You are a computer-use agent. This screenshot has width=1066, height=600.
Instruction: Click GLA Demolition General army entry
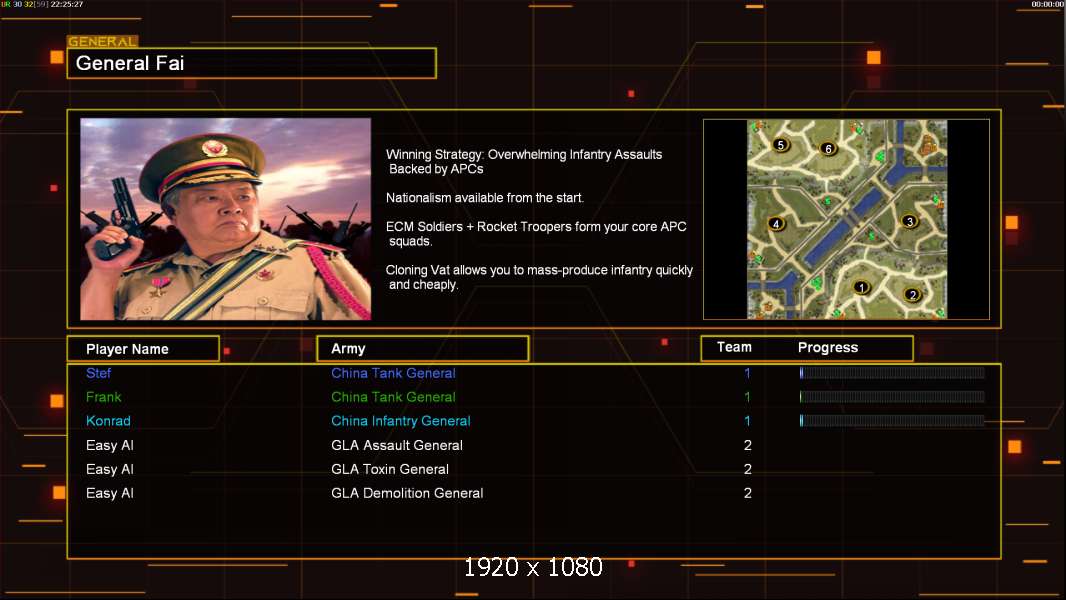(407, 493)
